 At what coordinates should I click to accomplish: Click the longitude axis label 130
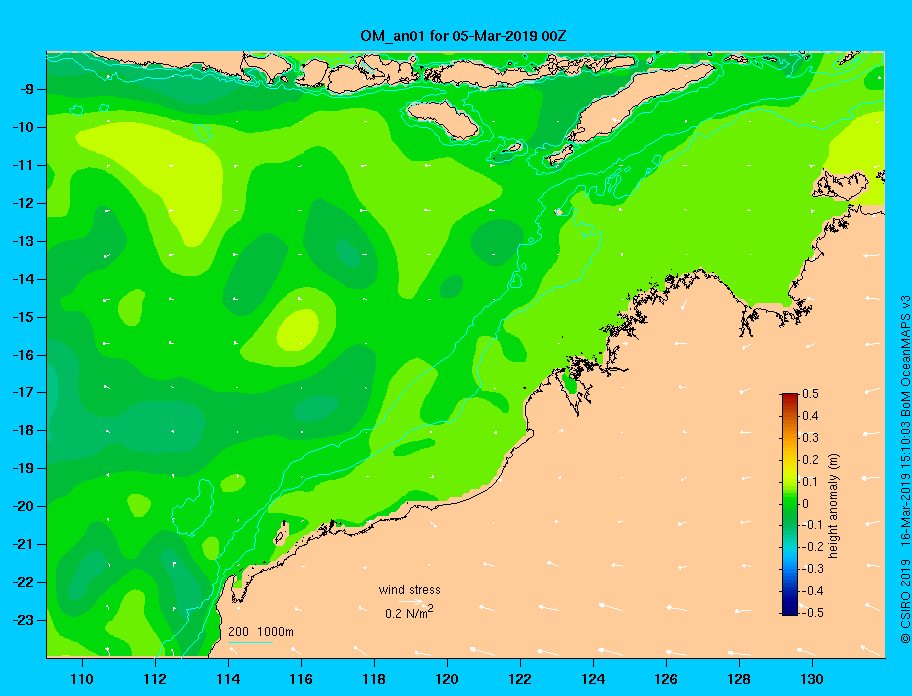click(812, 679)
